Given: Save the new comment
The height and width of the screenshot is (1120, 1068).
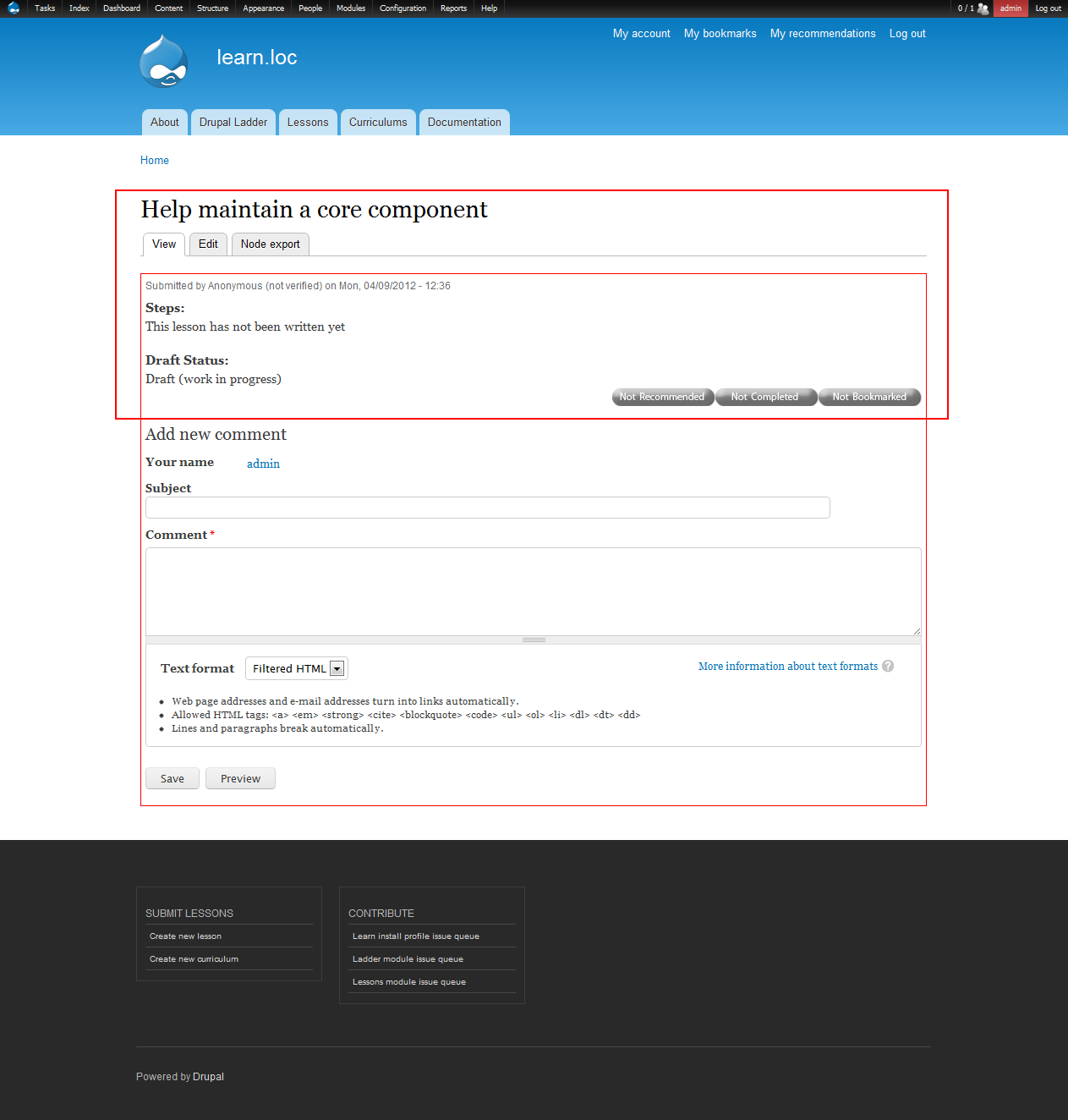Looking at the screenshot, I should click(x=172, y=778).
